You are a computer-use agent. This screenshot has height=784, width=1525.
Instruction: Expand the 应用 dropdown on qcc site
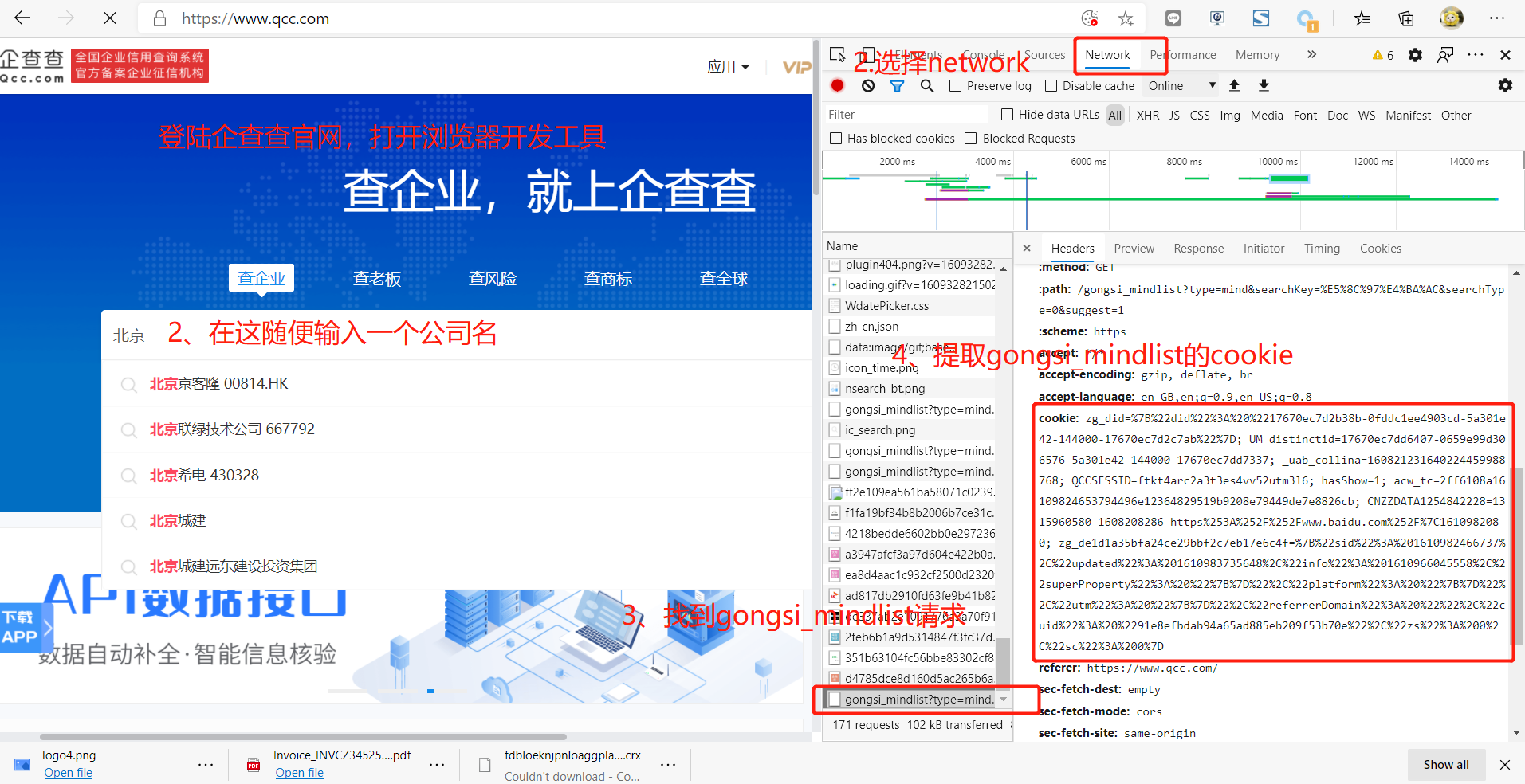[729, 67]
